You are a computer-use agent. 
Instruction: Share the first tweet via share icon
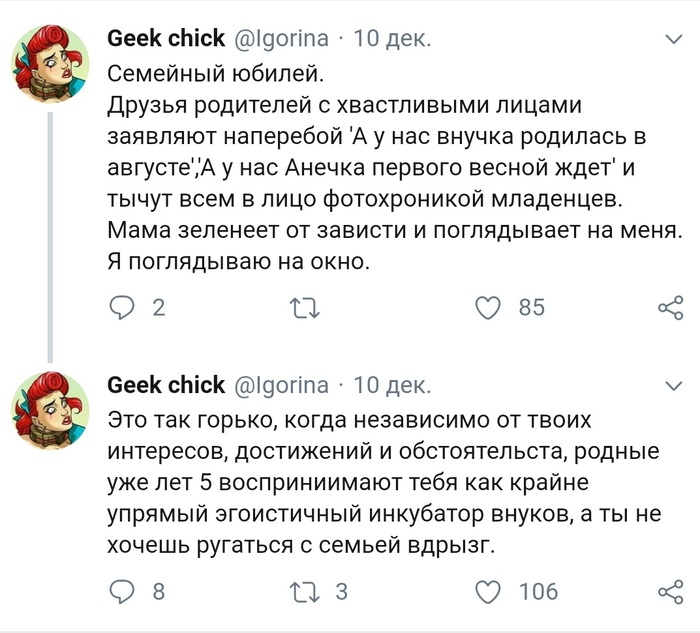point(669,308)
